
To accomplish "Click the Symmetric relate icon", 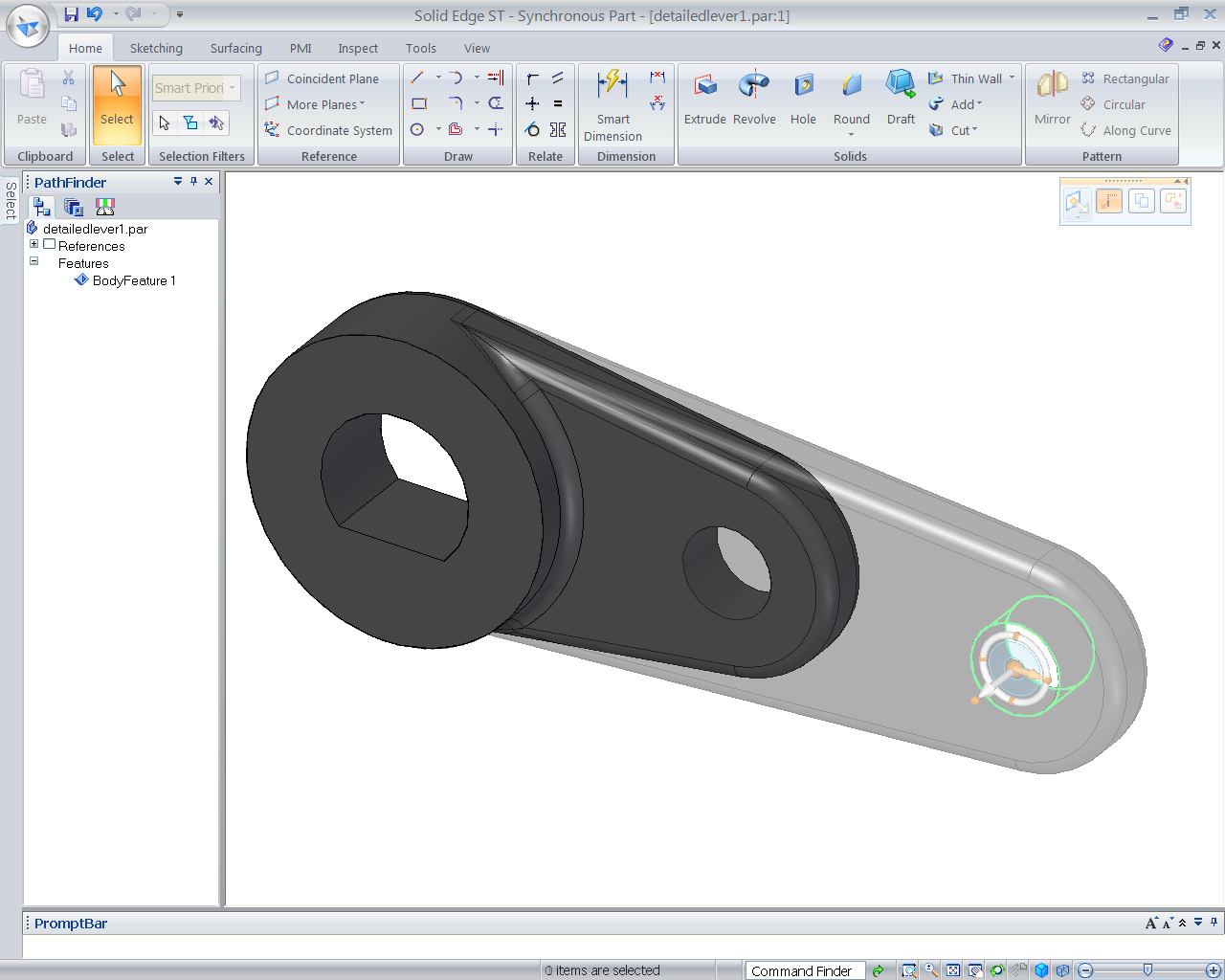I will (558, 129).
